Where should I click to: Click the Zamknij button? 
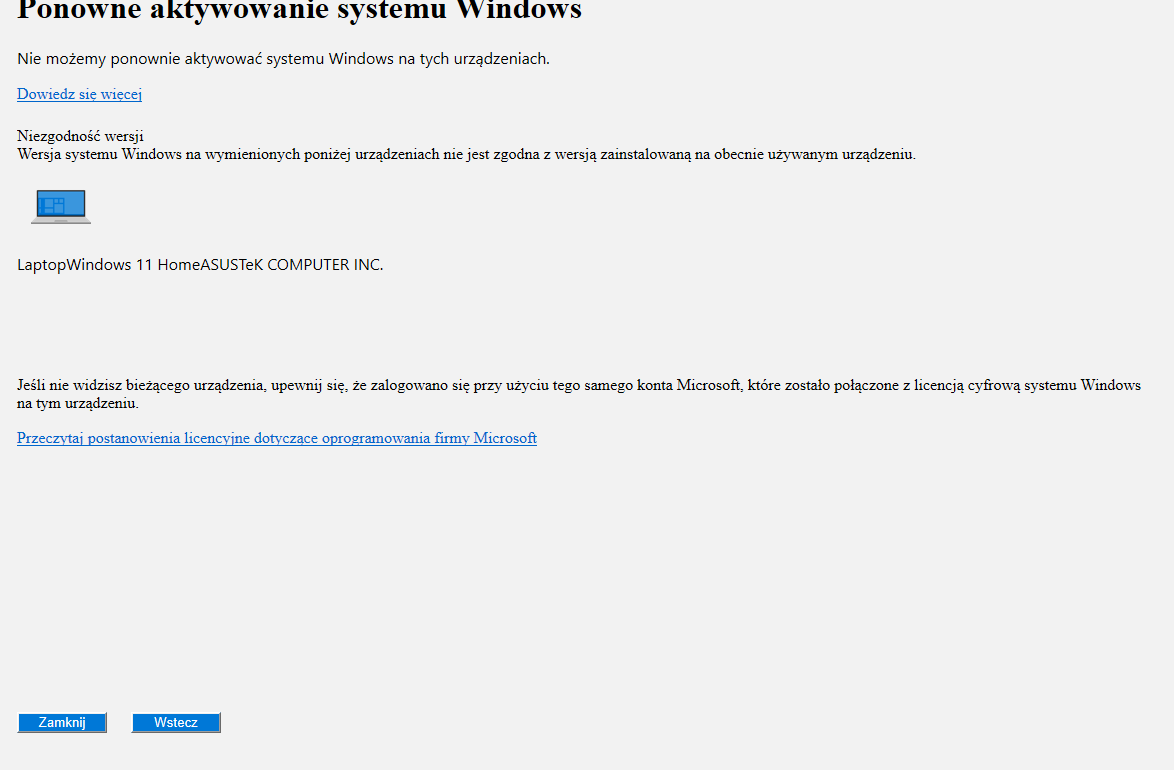[x=62, y=722]
